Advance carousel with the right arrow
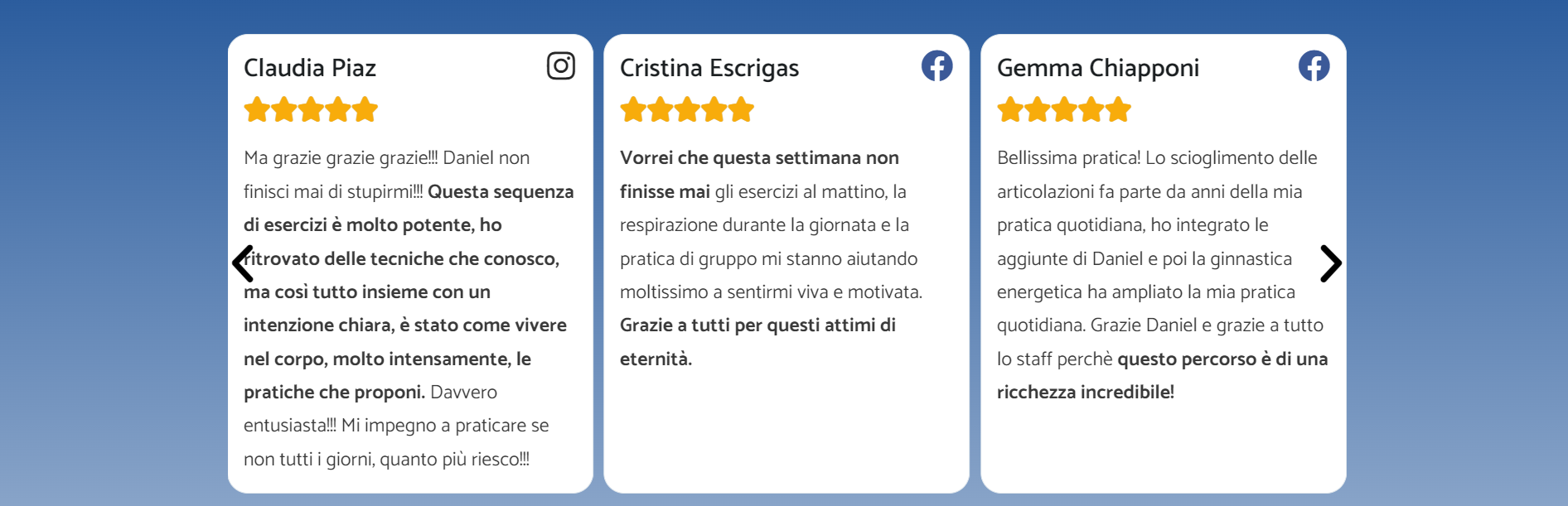 [1331, 263]
